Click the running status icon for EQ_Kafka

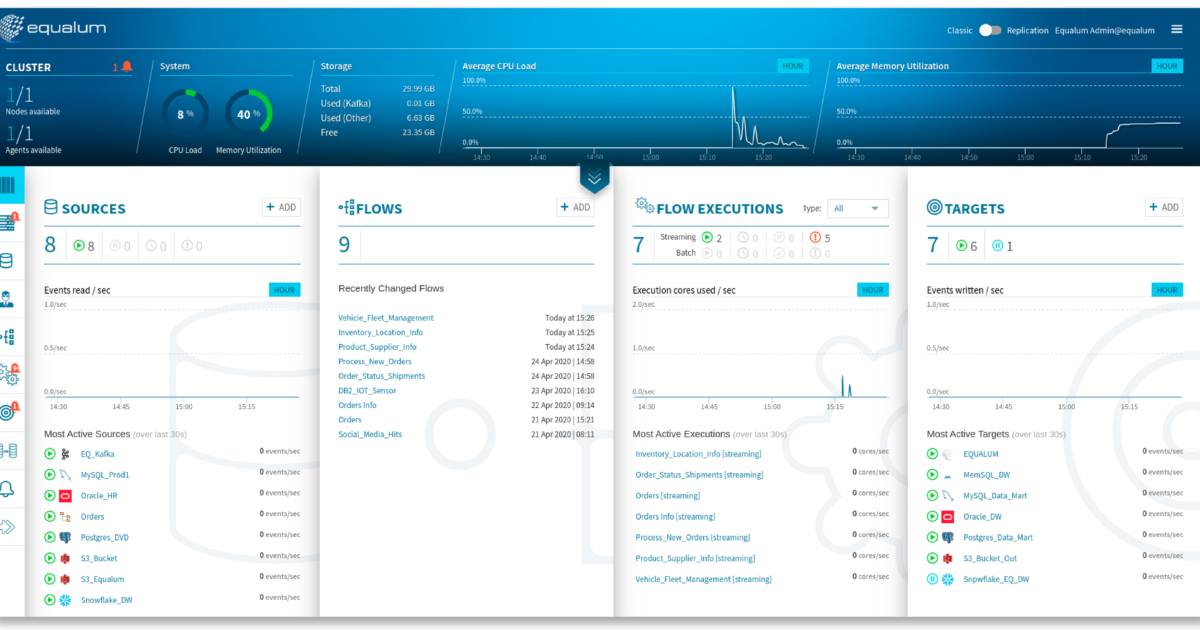50,454
